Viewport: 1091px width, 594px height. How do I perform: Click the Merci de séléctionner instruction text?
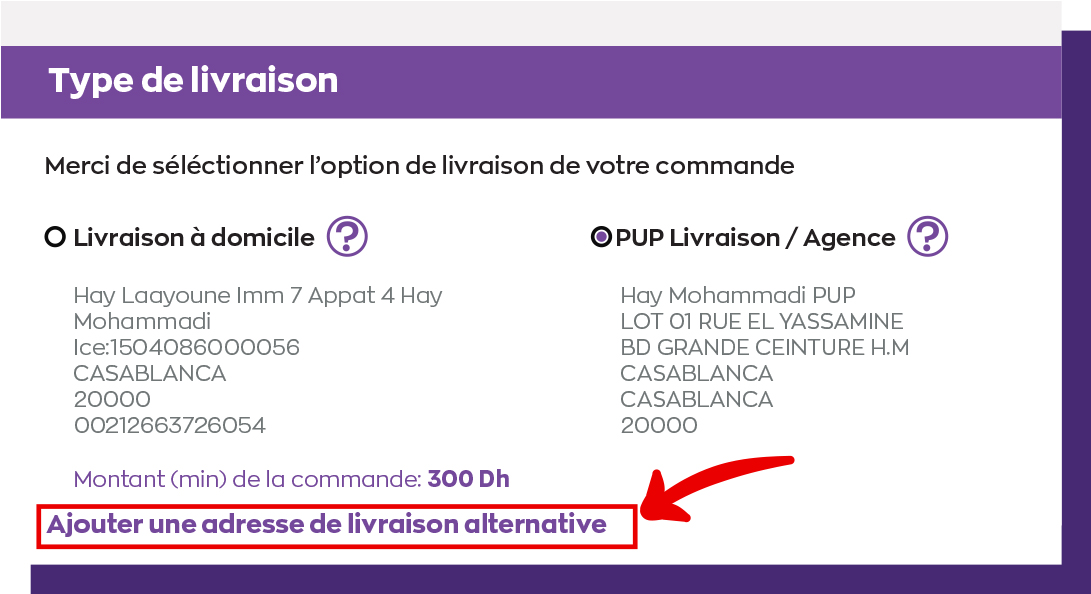420,166
